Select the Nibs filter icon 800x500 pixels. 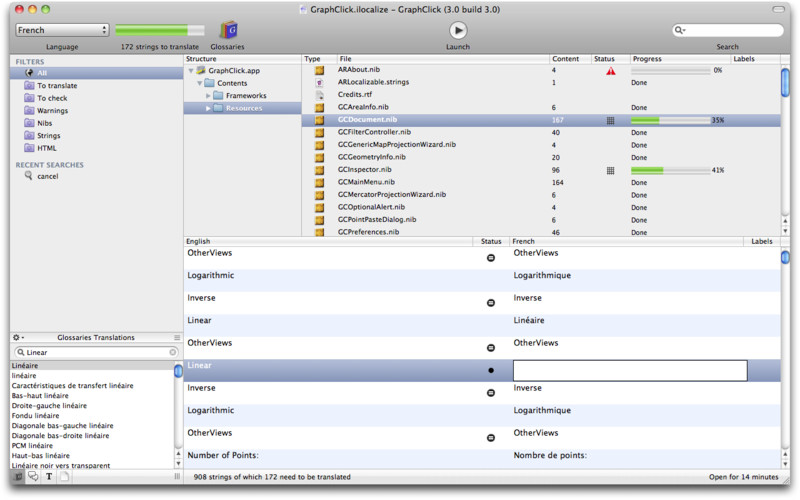pos(29,123)
